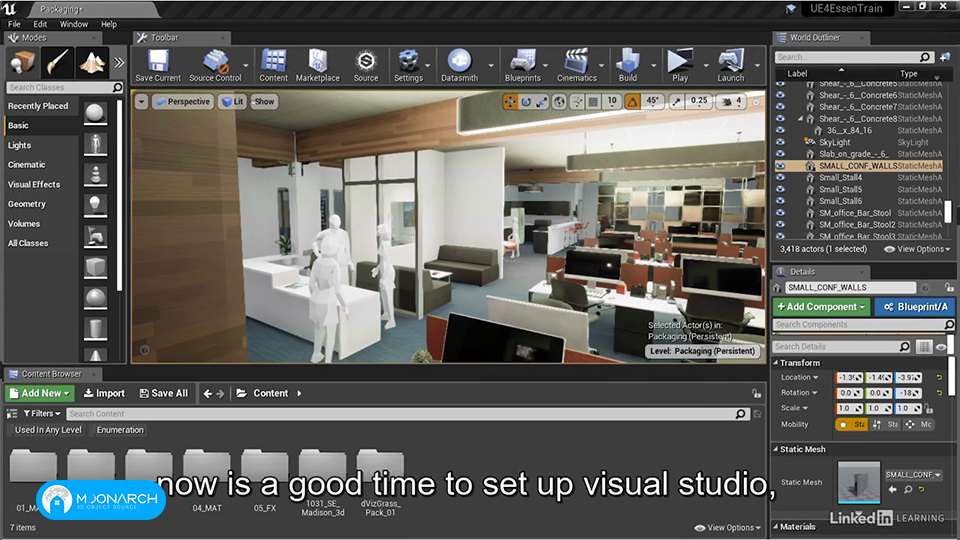This screenshot has width=960, height=540.
Task: Click the Play toolbar button
Action: (x=680, y=65)
